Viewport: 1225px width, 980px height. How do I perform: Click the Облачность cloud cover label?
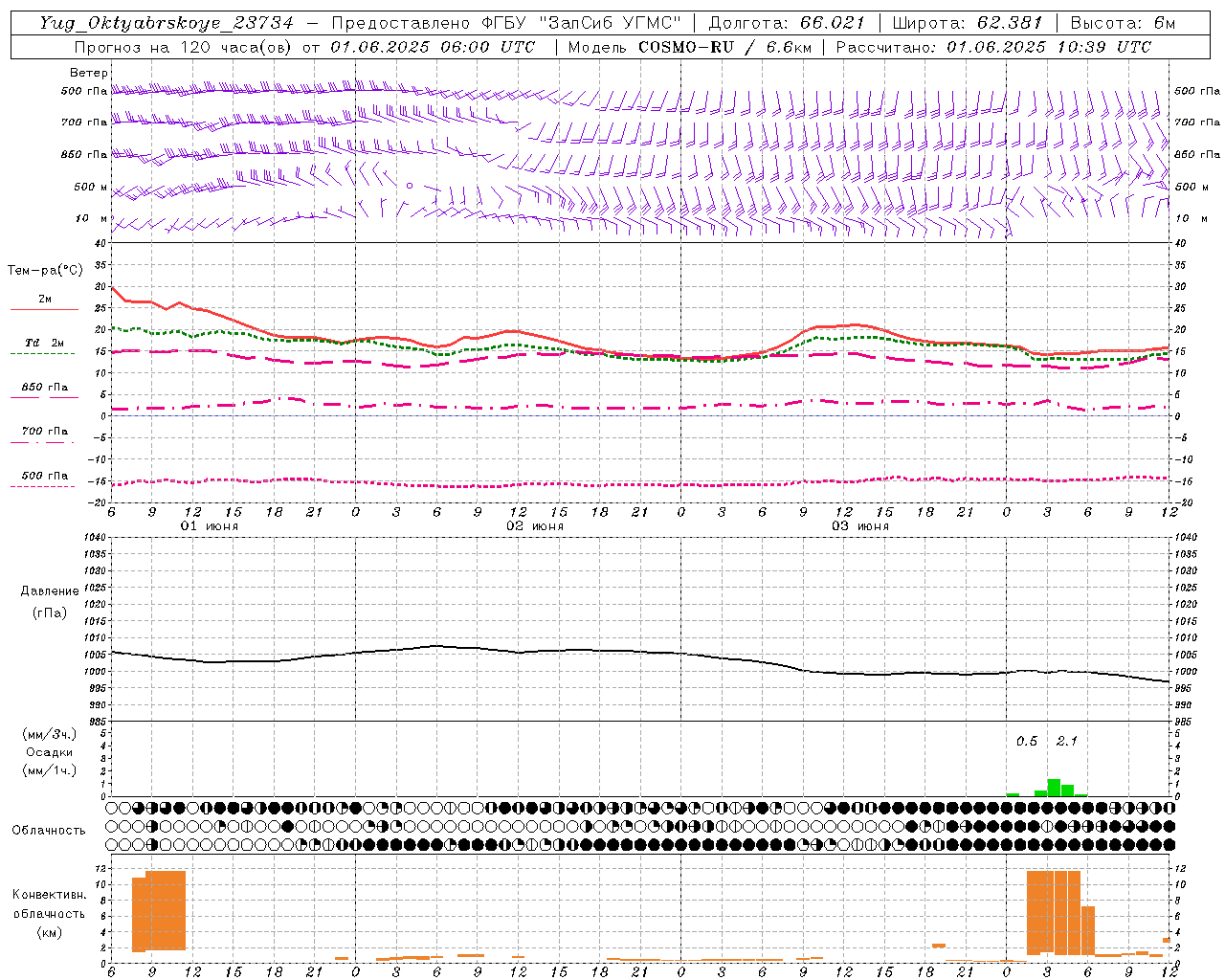(x=49, y=830)
